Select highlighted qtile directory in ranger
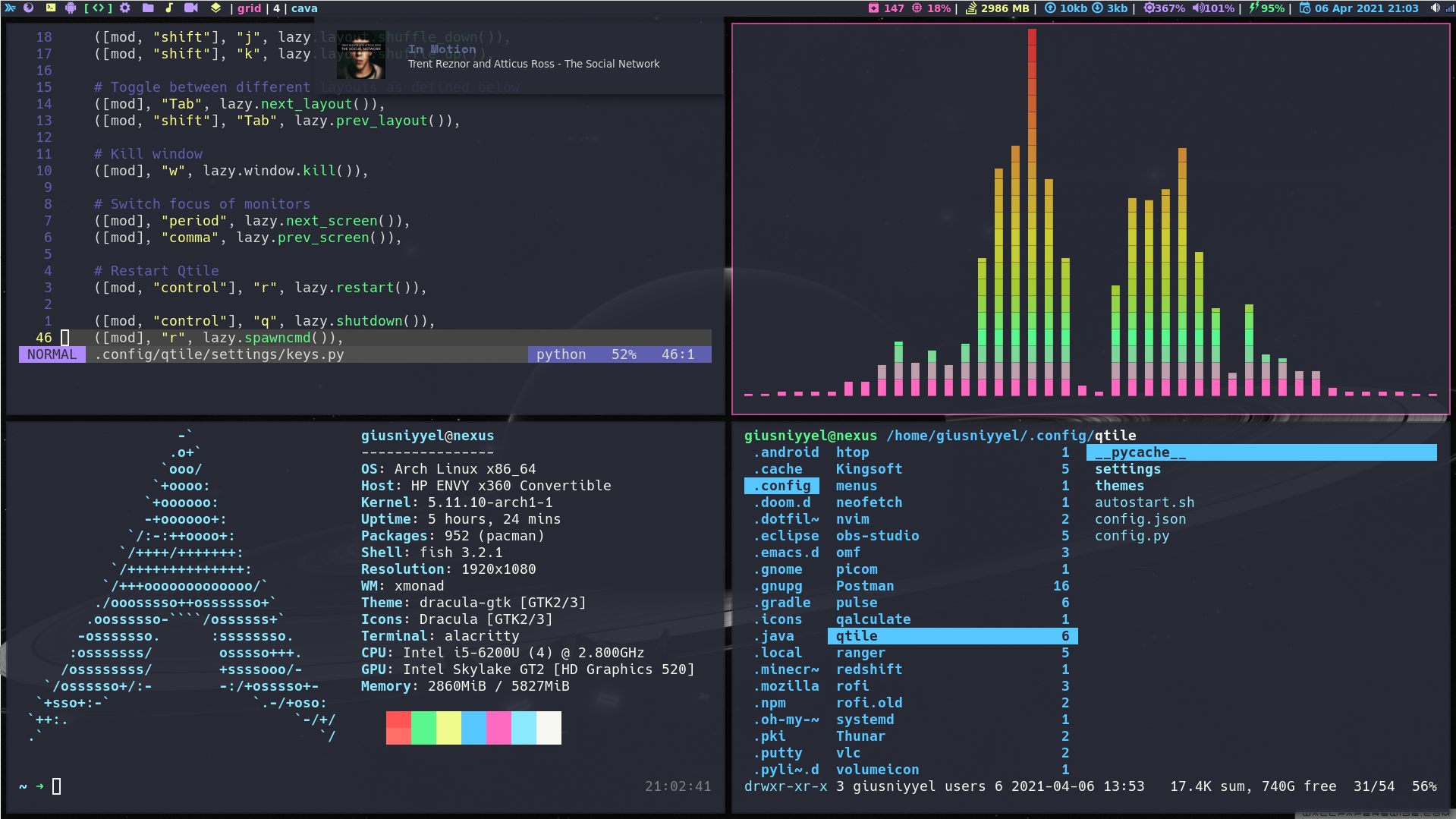The width and height of the screenshot is (1456, 819). (952, 636)
